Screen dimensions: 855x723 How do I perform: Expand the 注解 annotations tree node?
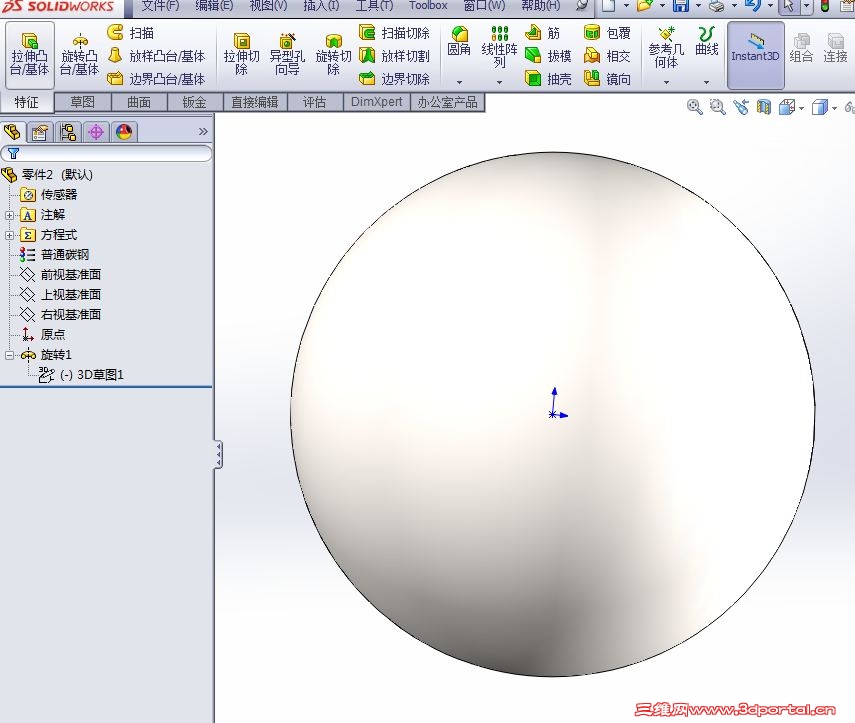(x=9, y=215)
